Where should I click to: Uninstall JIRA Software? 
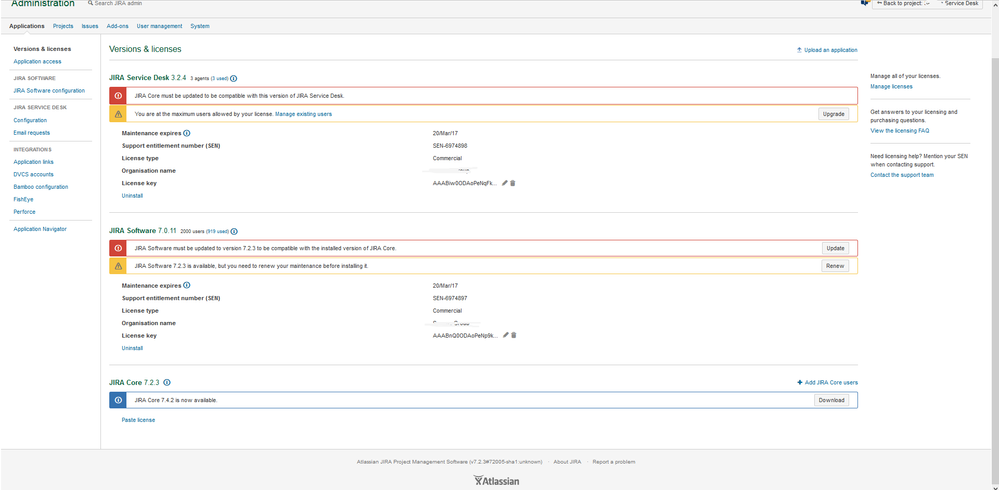(x=132, y=348)
